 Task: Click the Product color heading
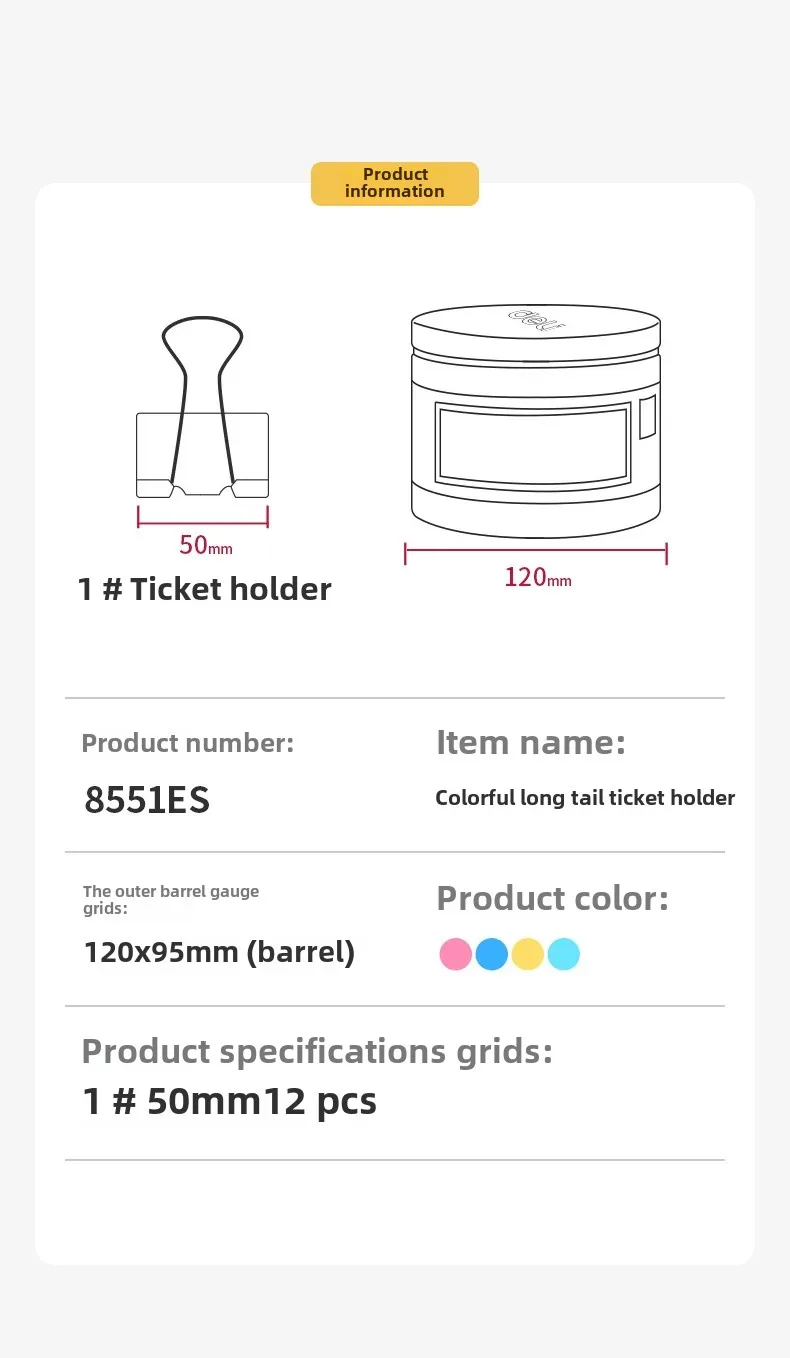[553, 898]
